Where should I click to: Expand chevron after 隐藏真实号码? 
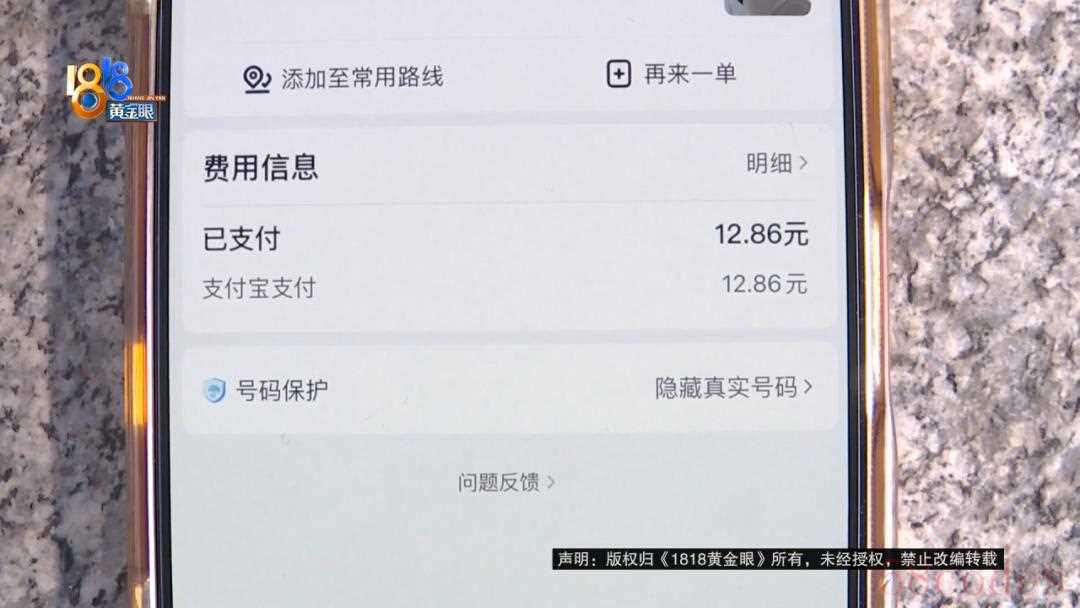pyautogui.click(x=808, y=387)
